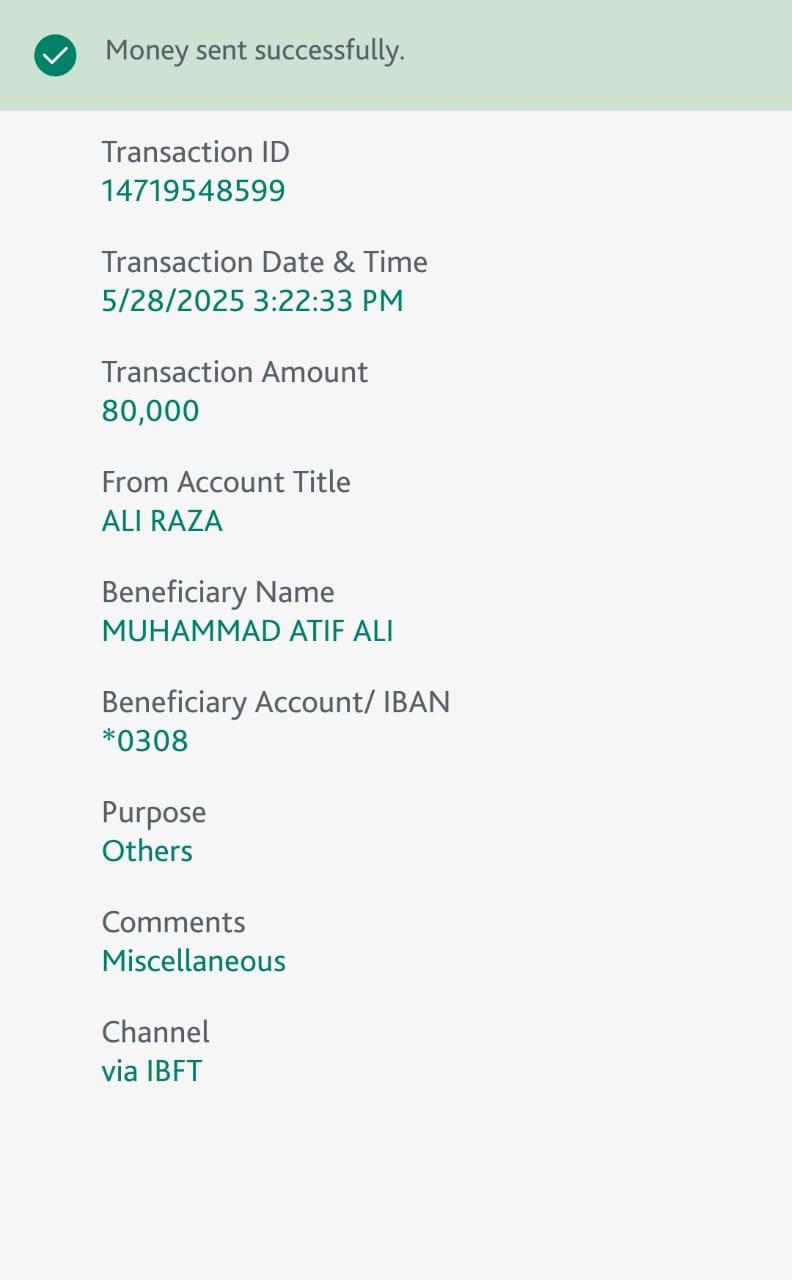Click the From Account Title label
Viewport: 792px width, 1280px height.
tap(226, 482)
